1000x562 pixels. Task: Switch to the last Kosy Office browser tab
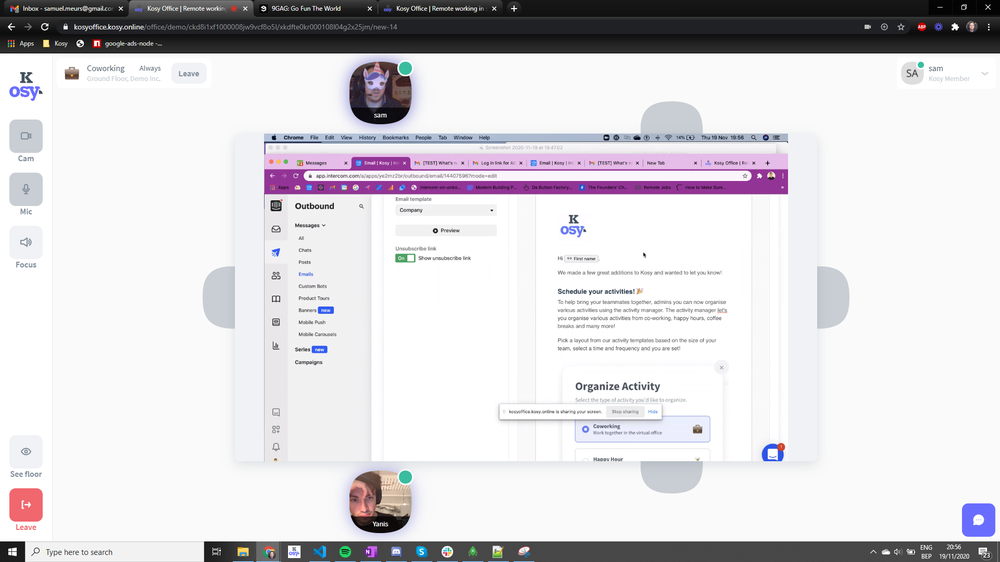coord(439,8)
